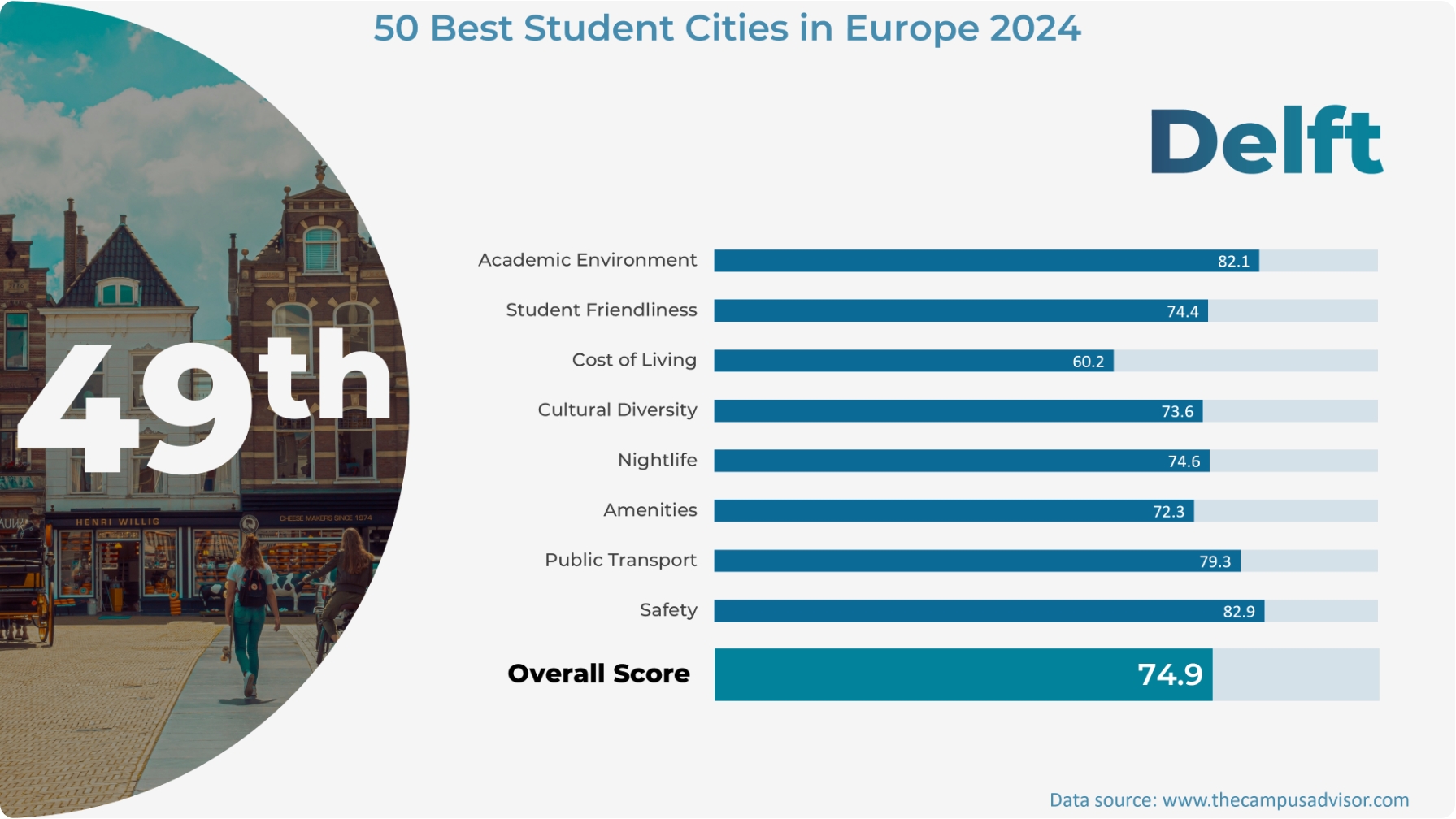This screenshot has height=819, width=1456.
Task: Click the Safety label
Action: click(667, 610)
